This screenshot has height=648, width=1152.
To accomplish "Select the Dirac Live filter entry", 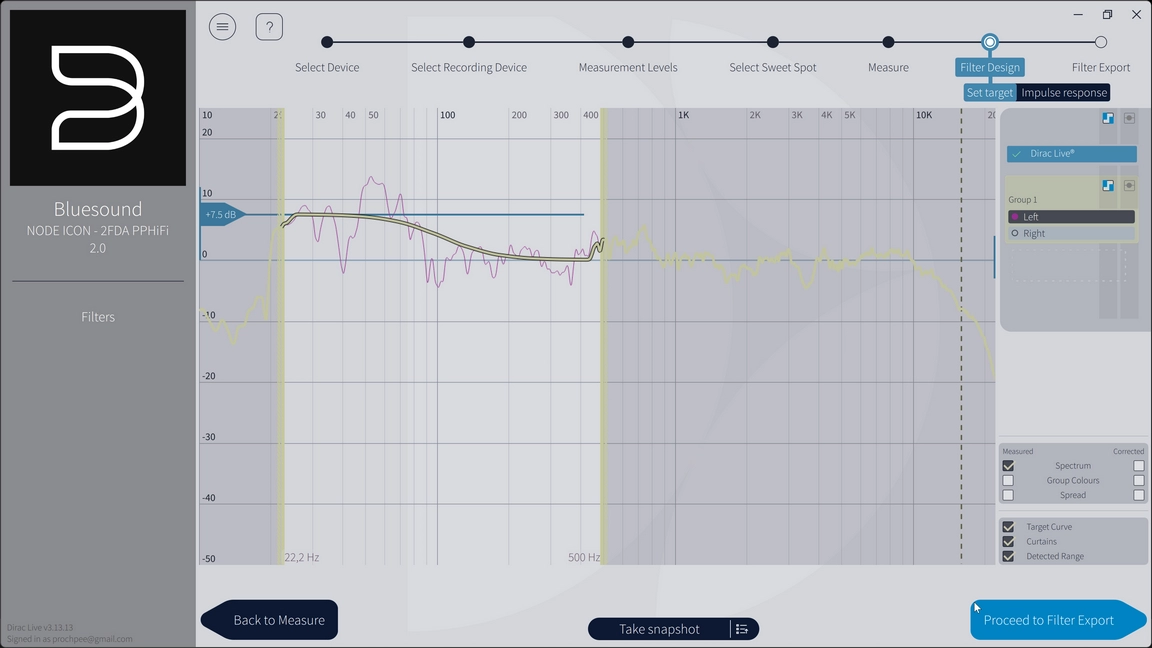I will point(1071,154).
